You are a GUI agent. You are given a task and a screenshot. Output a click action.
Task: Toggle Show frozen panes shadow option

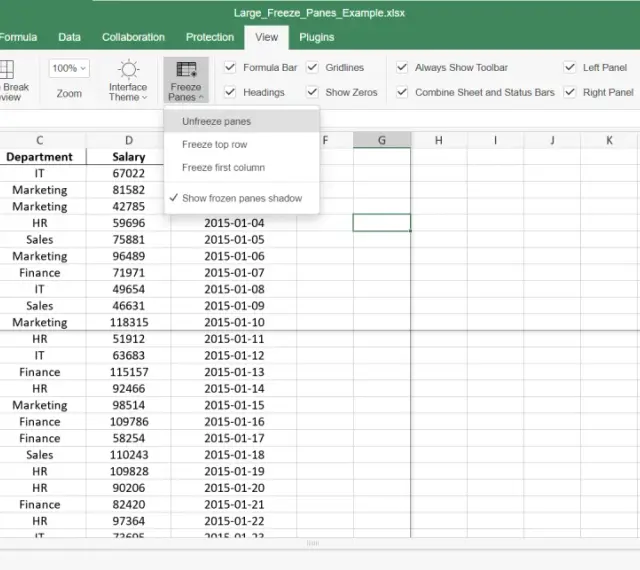coord(242,198)
